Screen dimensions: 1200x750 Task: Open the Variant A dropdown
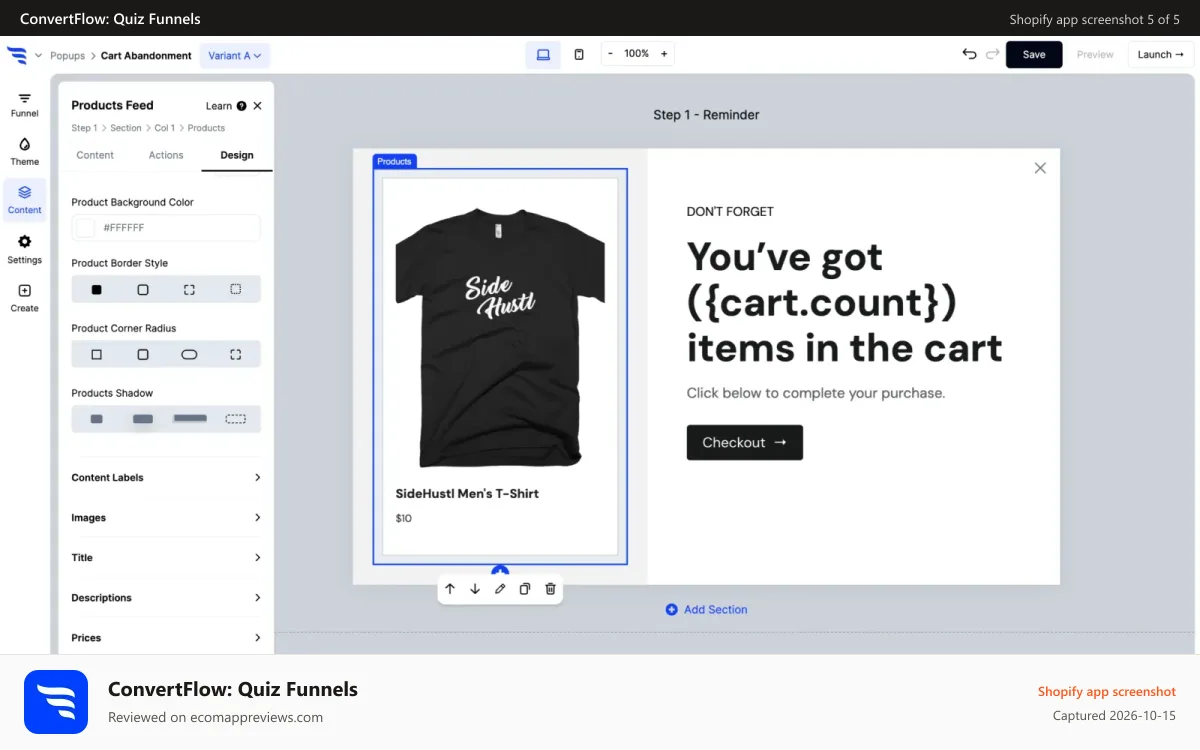click(x=235, y=56)
